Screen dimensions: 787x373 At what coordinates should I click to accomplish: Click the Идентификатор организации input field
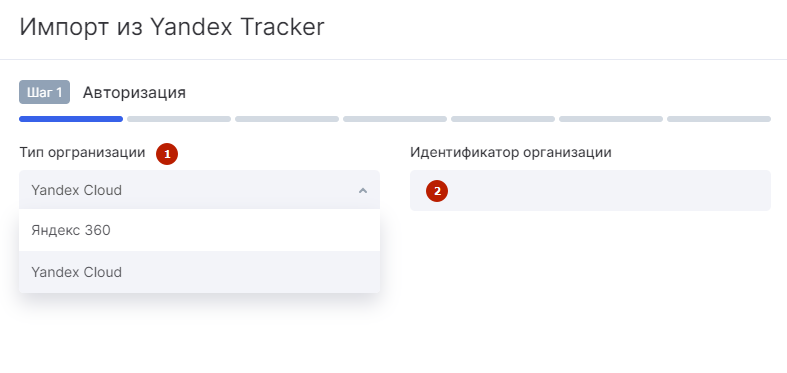[590, 190]
